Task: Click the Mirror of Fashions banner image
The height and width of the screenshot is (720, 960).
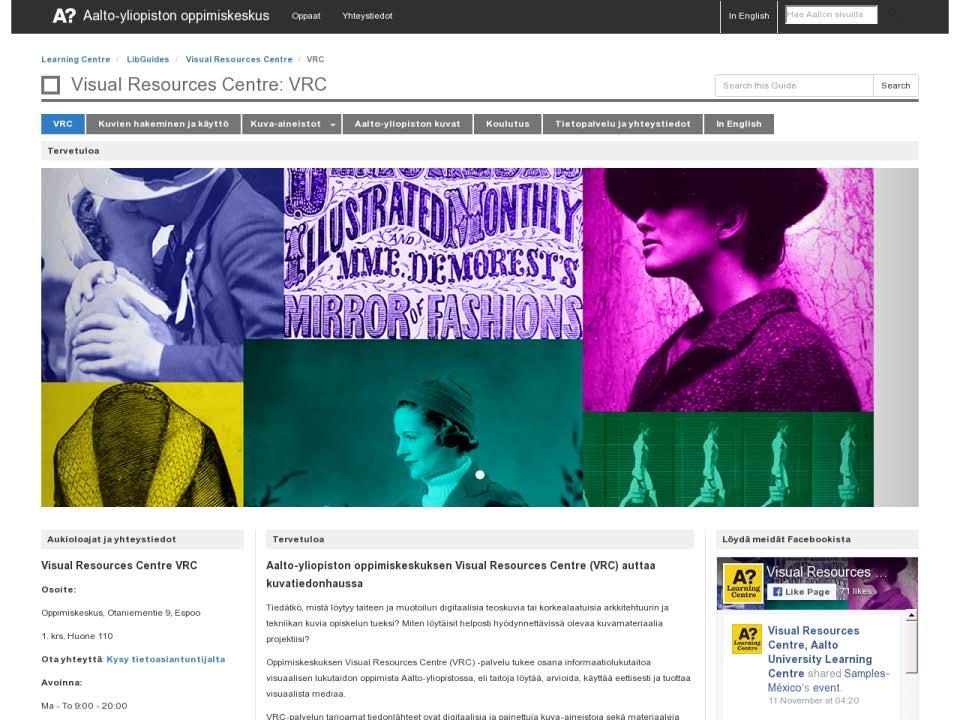Action: 433,253
